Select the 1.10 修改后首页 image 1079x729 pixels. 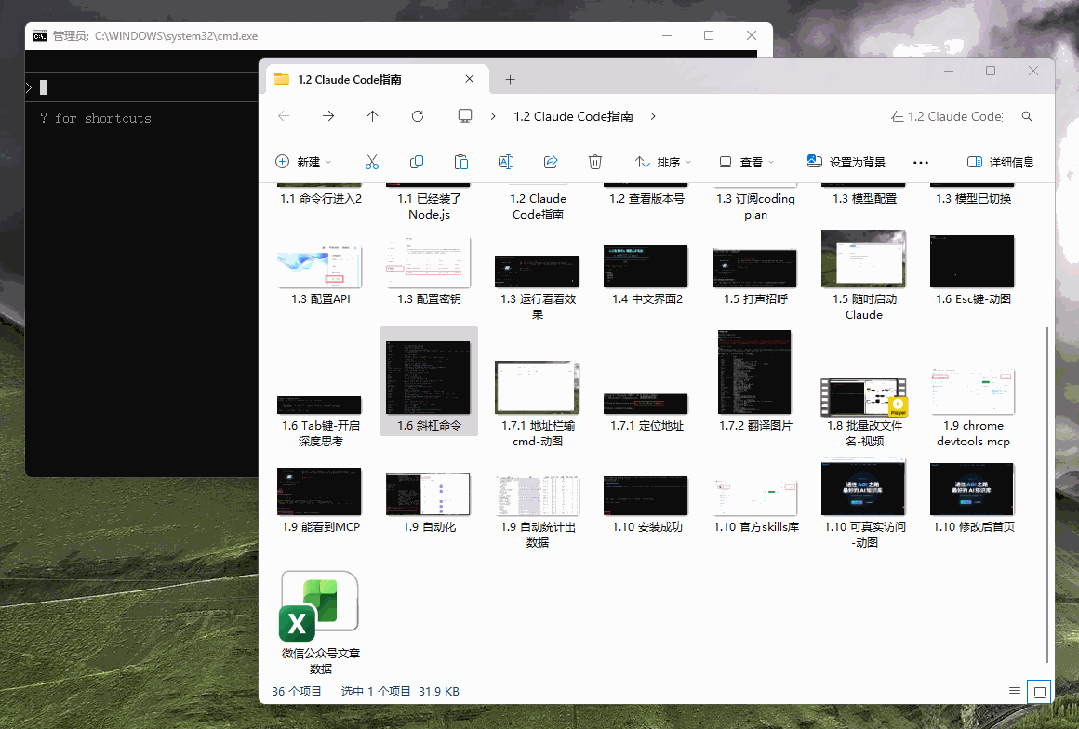972,498
